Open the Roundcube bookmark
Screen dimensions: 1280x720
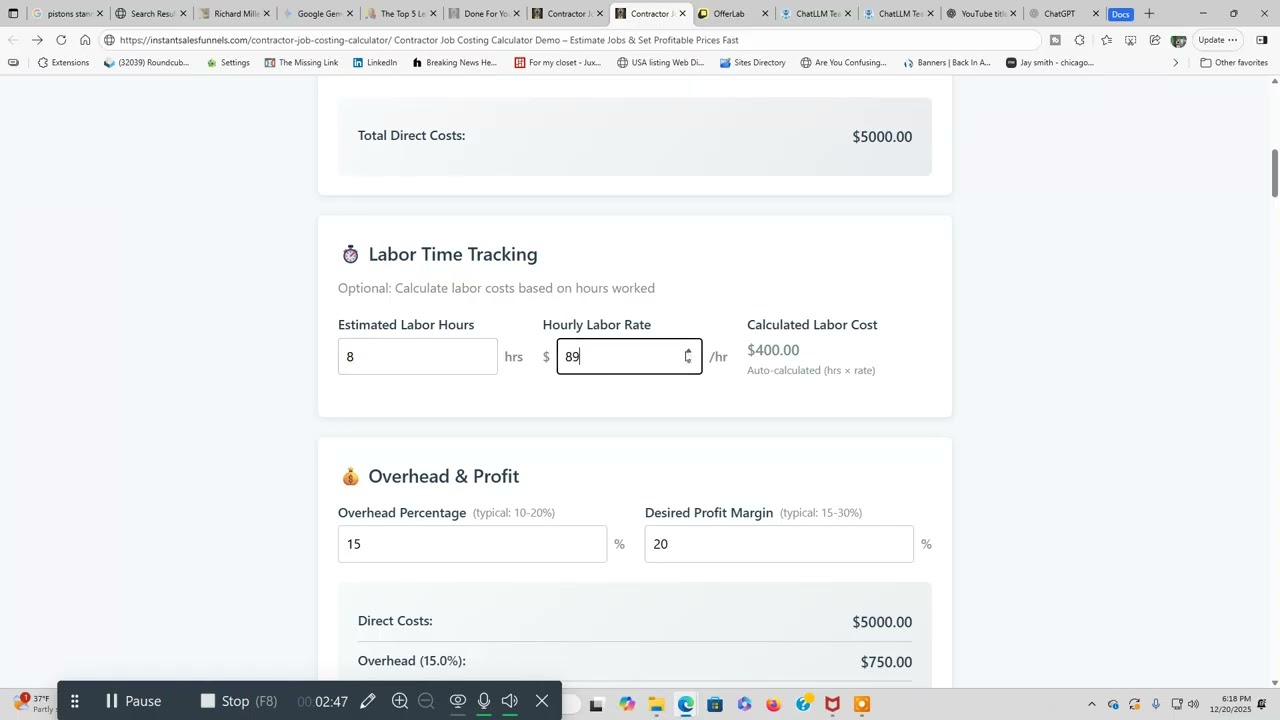pyautogui.click(x=146, y=62)
